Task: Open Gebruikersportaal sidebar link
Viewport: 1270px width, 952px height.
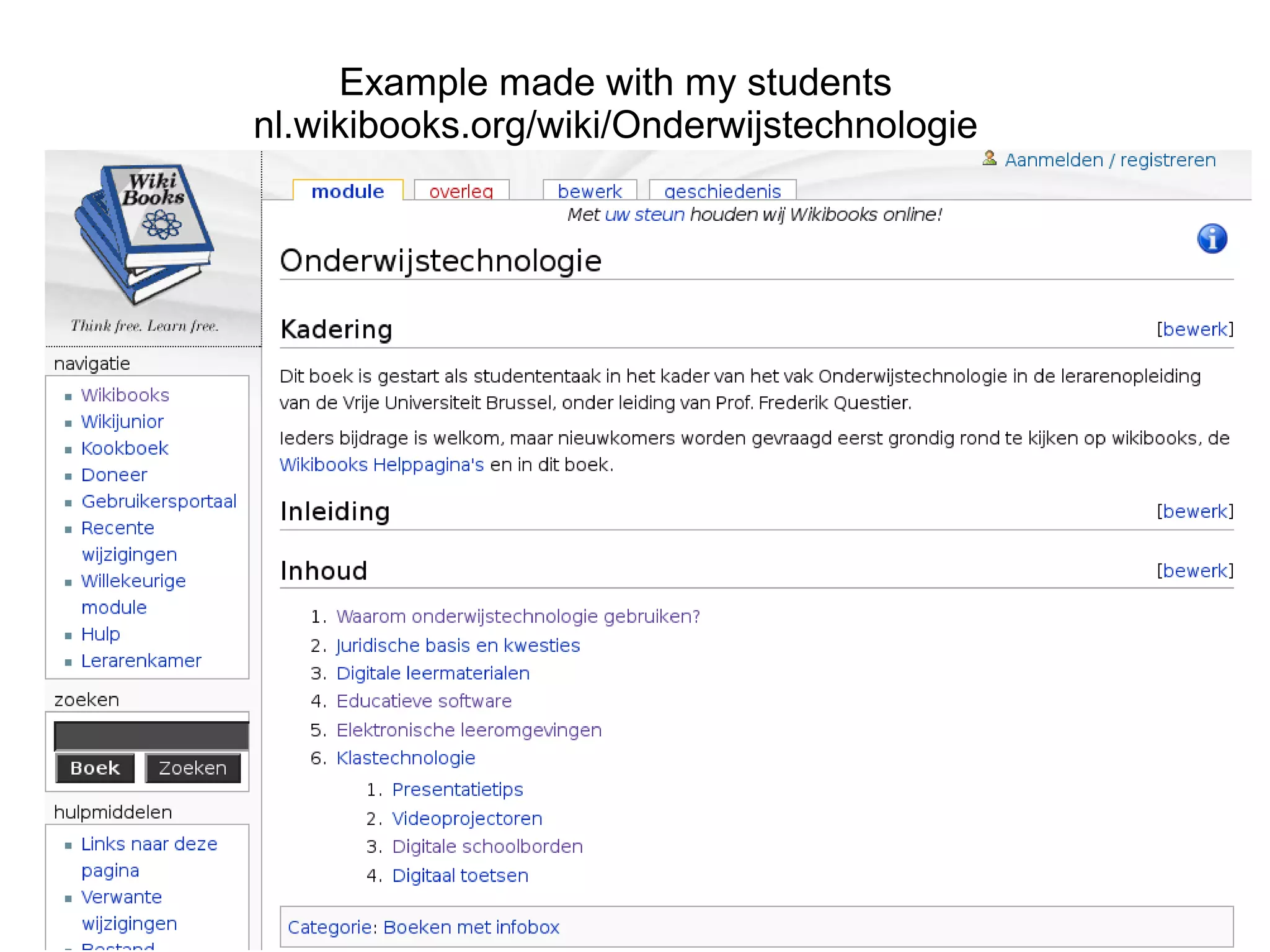Action: pos(159,502)
